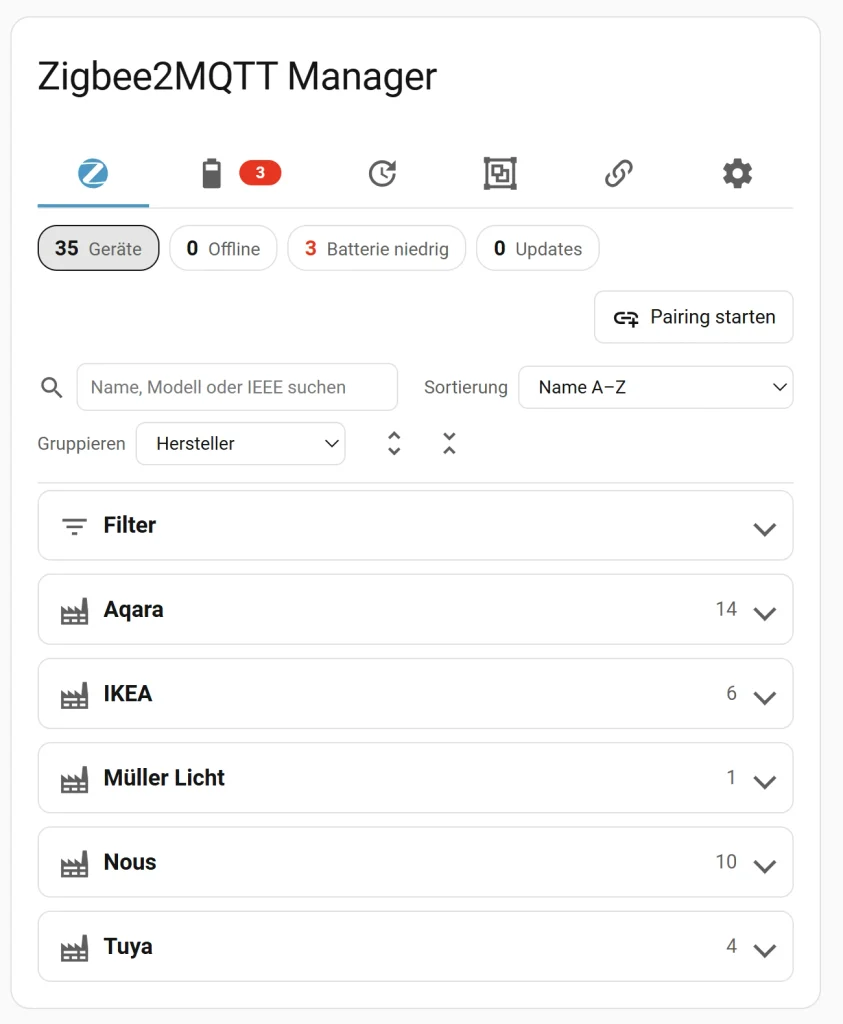This screenshot has width=843, height=1024.
Task: Click the IKEA manufacturer name
Action: click(x=128, y=694)
